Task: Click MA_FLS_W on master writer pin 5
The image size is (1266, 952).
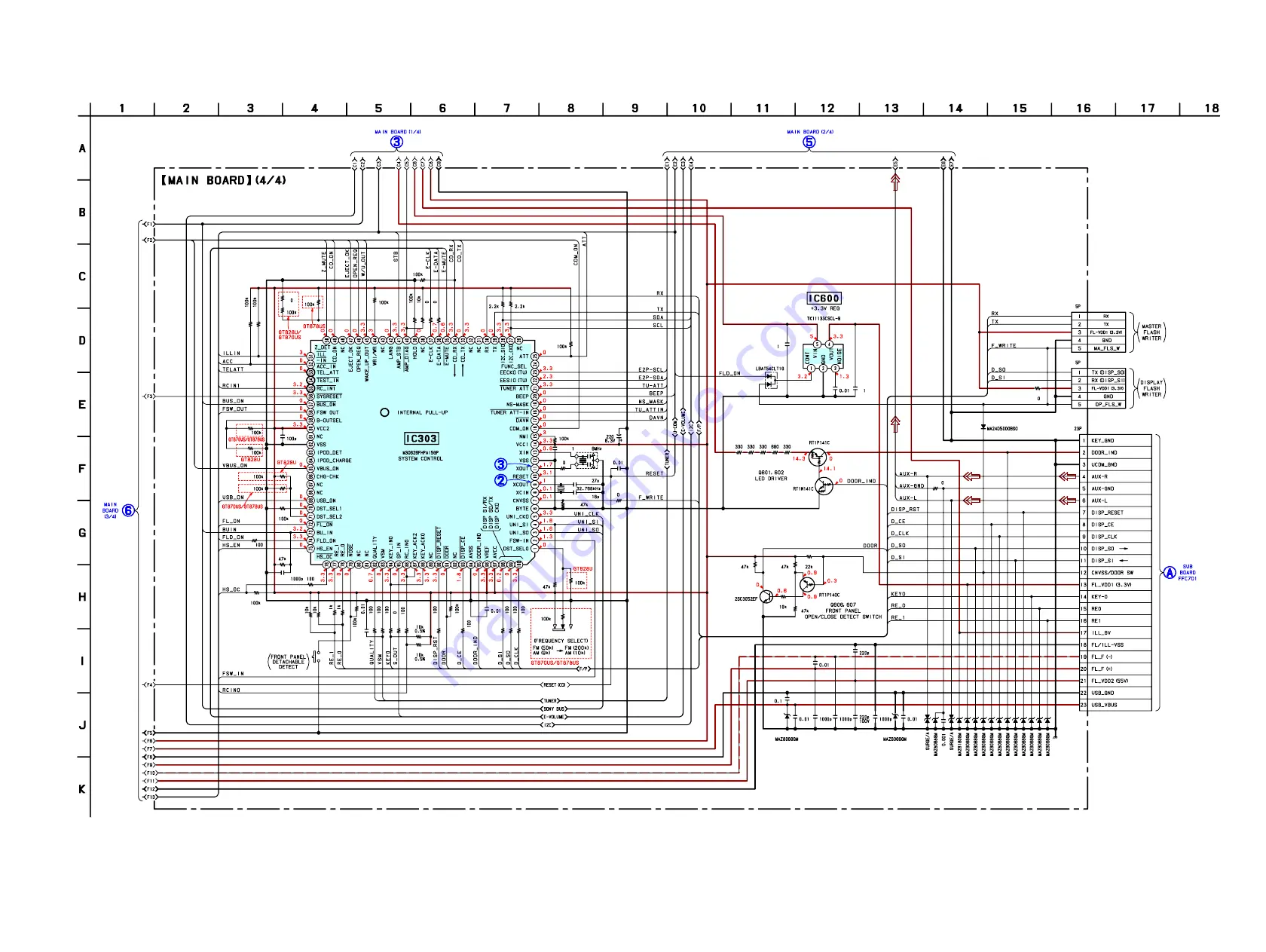Action: (x=1106, y=349)
